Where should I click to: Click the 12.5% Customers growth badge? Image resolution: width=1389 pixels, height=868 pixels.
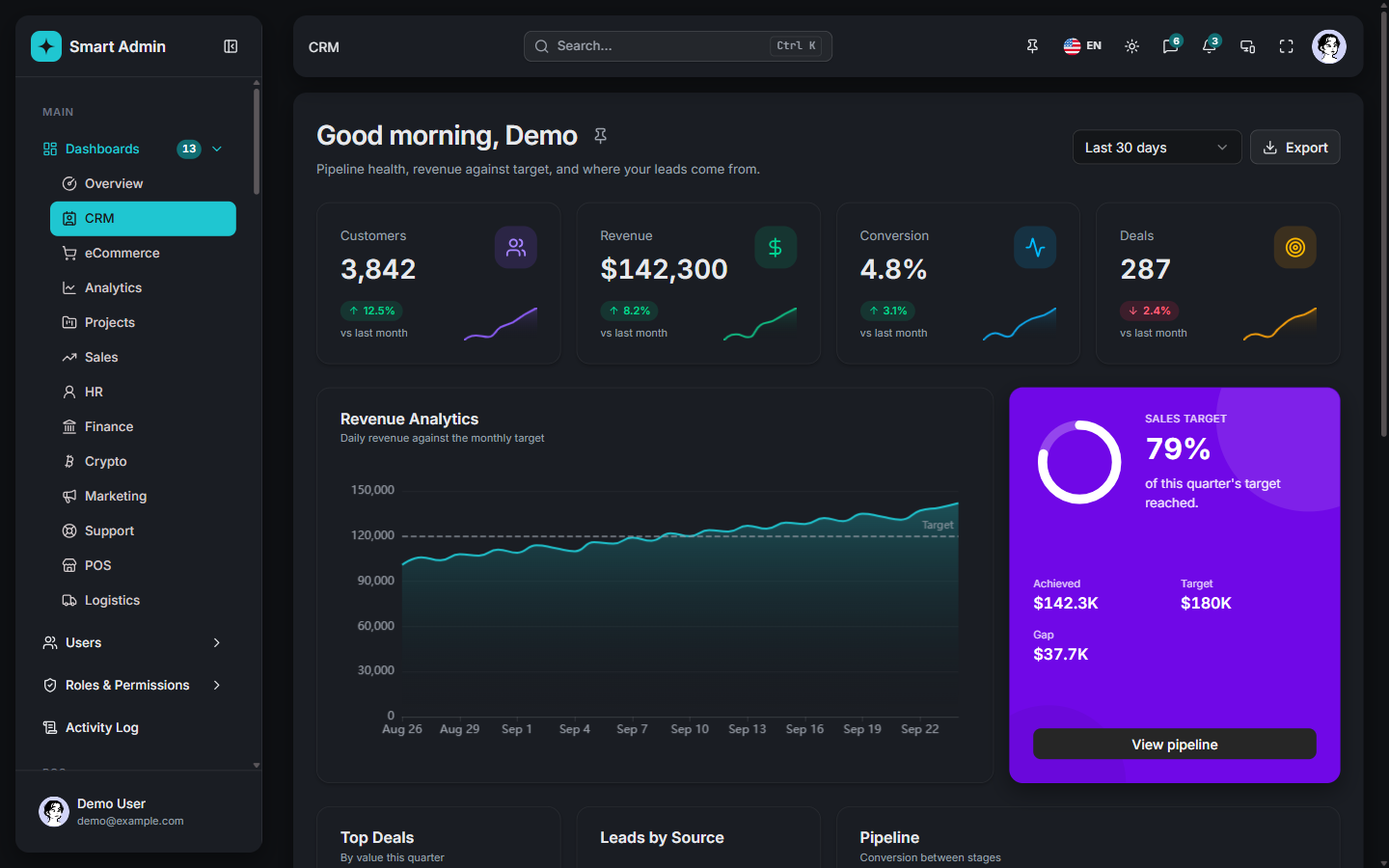click(x=372, y=311)
